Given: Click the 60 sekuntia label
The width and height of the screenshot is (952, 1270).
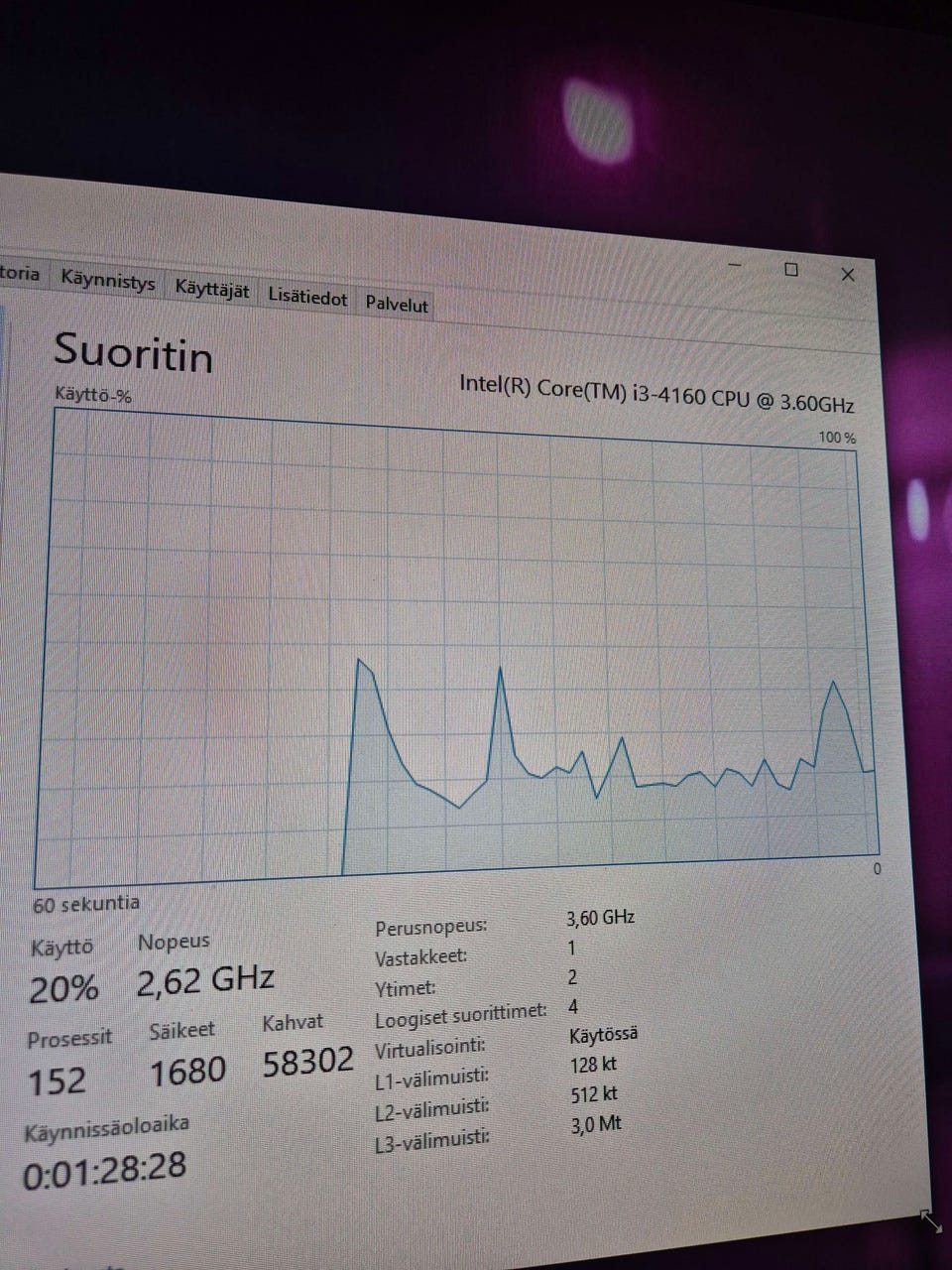Looking at the screenshot, I should tap(86, 904).
